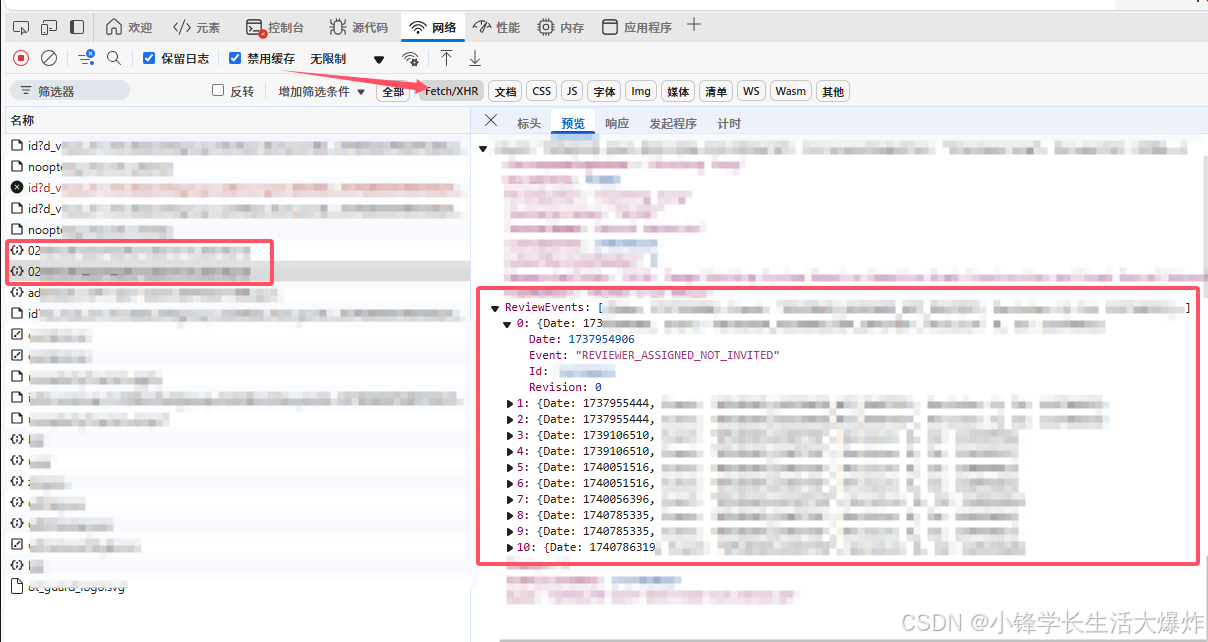The height and width of the screenshot is (642, 1208).
Task: Toggle the 禁用缓存 checkbox
Action: 235,58
